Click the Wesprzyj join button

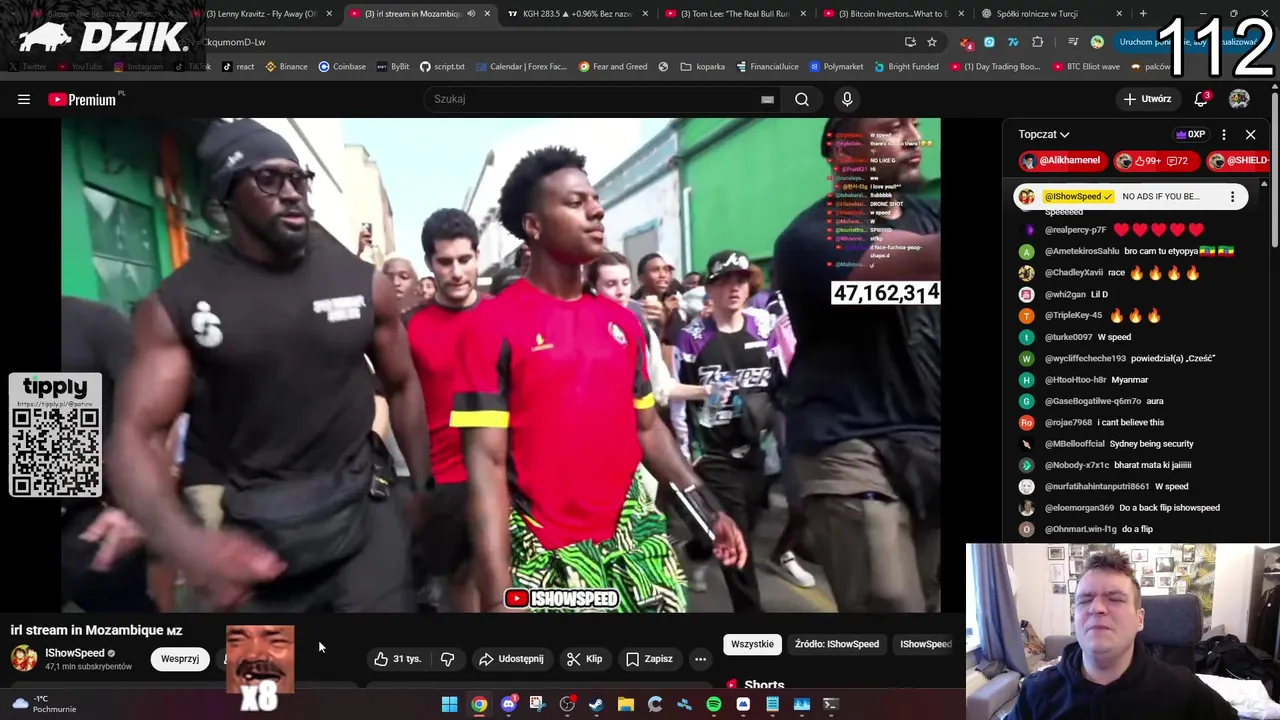click(x=180, y=659)
